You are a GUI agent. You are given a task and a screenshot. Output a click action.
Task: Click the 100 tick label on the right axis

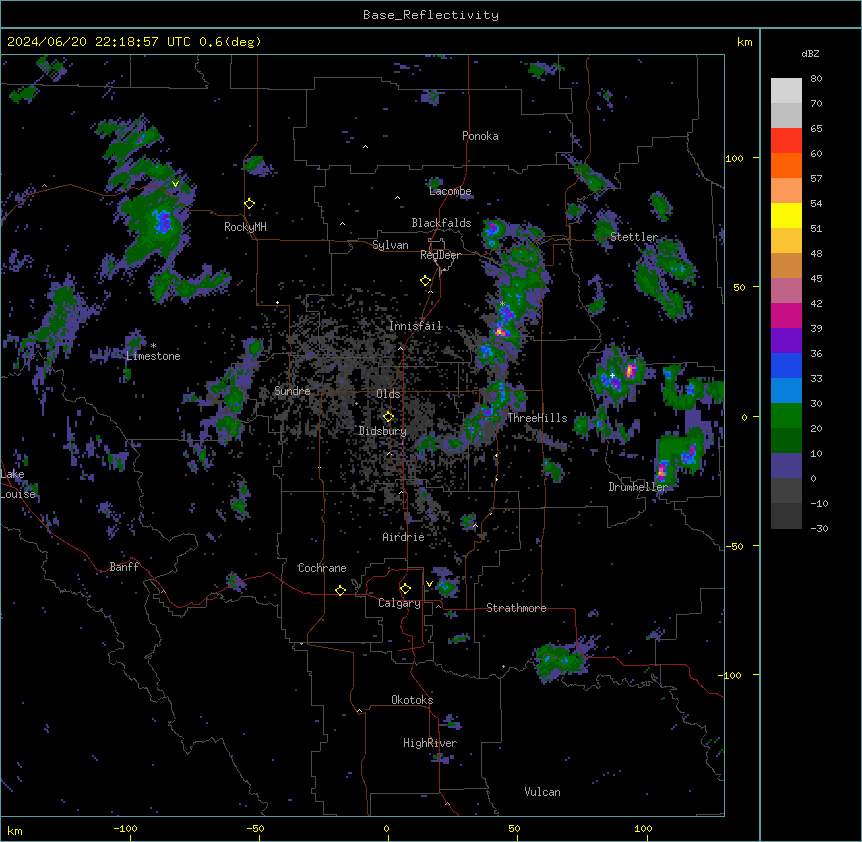click(x=734, y=158)
